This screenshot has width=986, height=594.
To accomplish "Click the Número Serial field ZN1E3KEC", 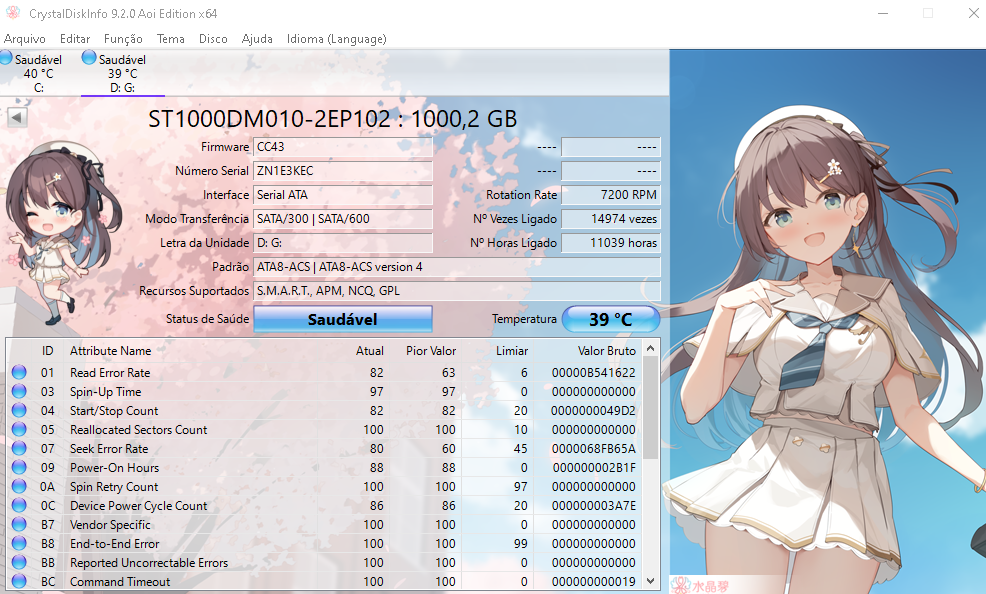I will [x=343, y=171].
